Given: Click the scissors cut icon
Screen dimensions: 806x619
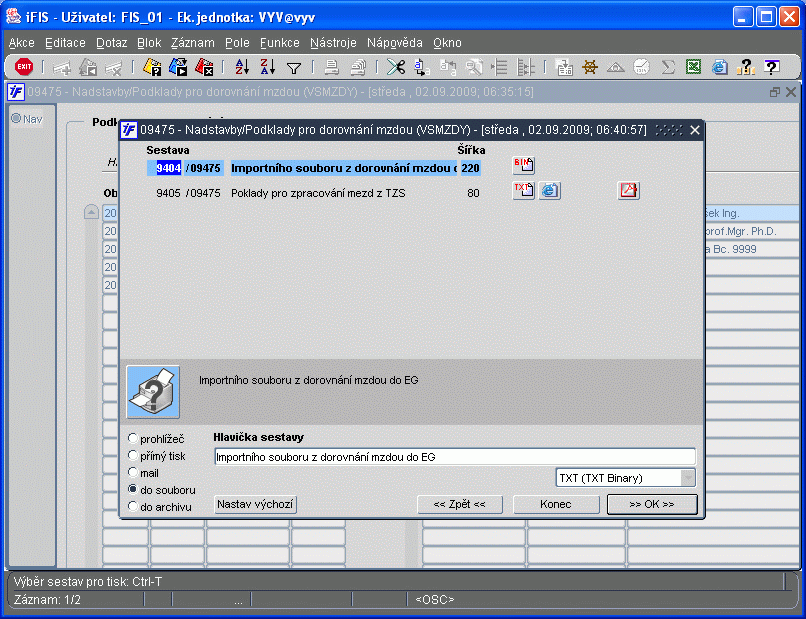Looking at the screenshot, I should point(396,67).
